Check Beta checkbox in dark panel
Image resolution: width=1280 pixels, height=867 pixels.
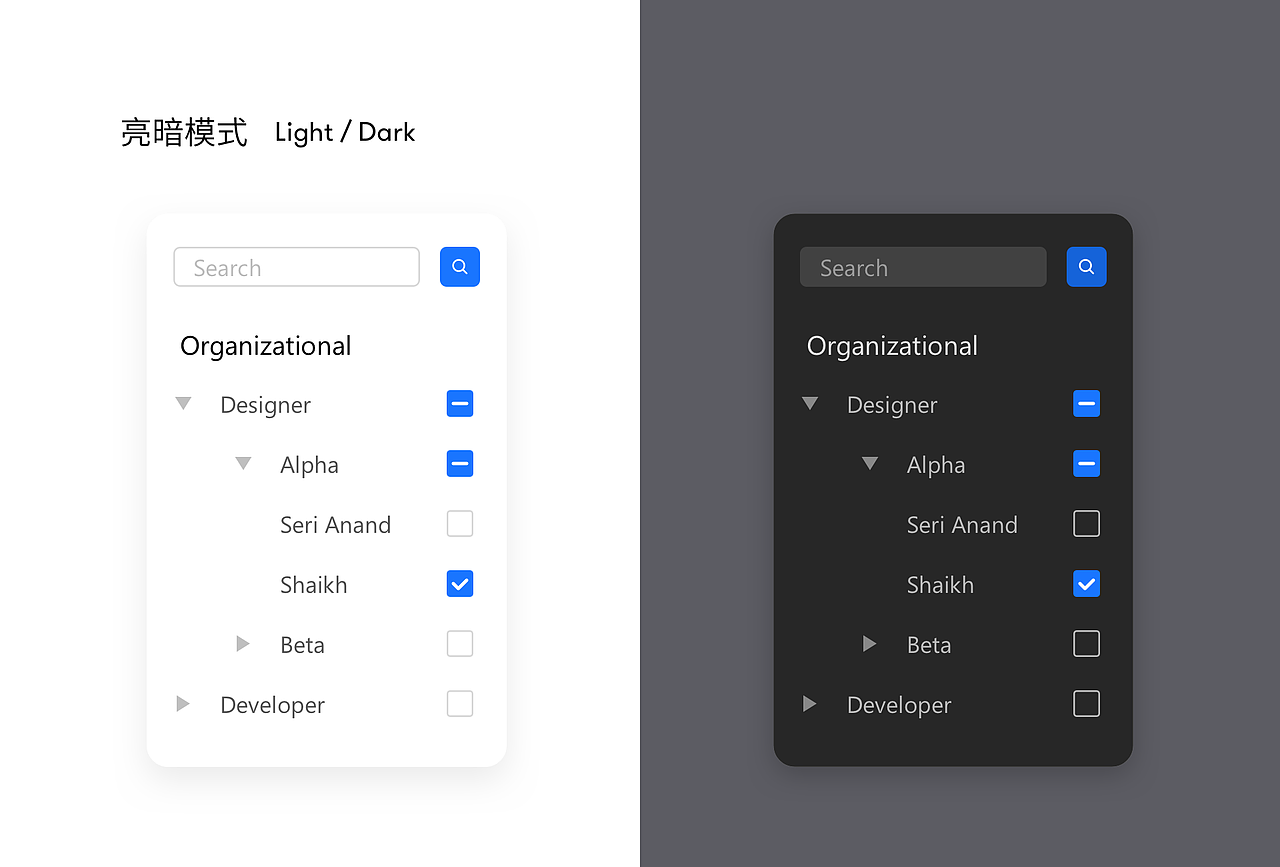pos(1087,644)
